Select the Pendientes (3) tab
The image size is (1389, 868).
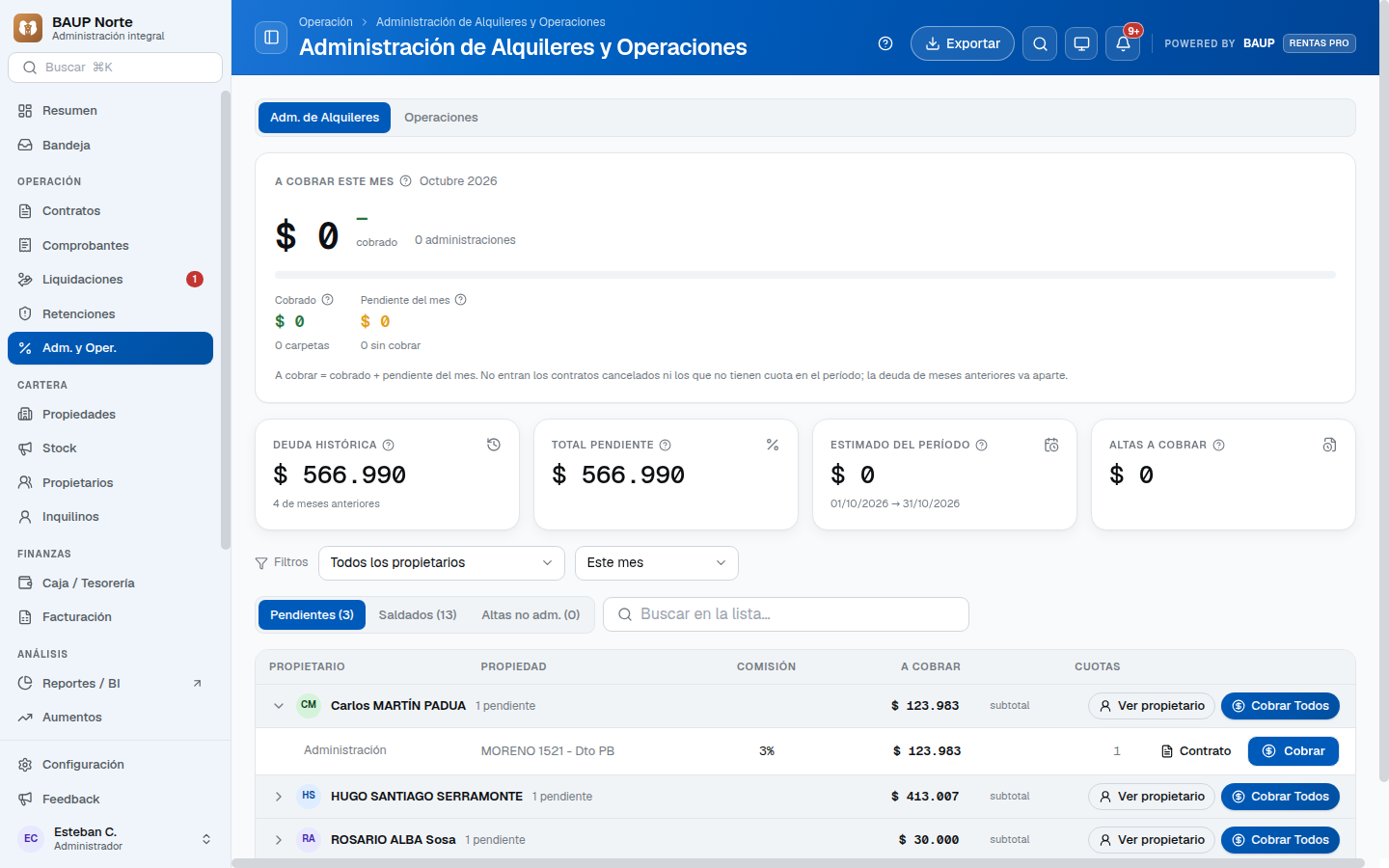tap(312, 615)
